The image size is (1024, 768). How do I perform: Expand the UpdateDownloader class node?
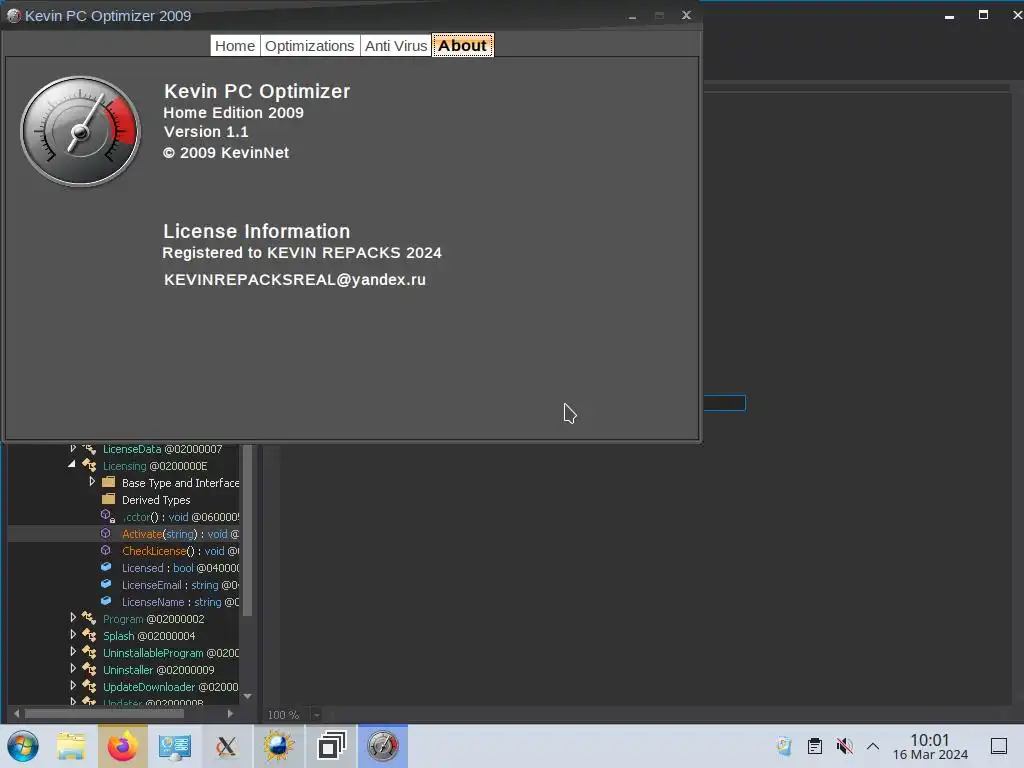click(73, 686)
